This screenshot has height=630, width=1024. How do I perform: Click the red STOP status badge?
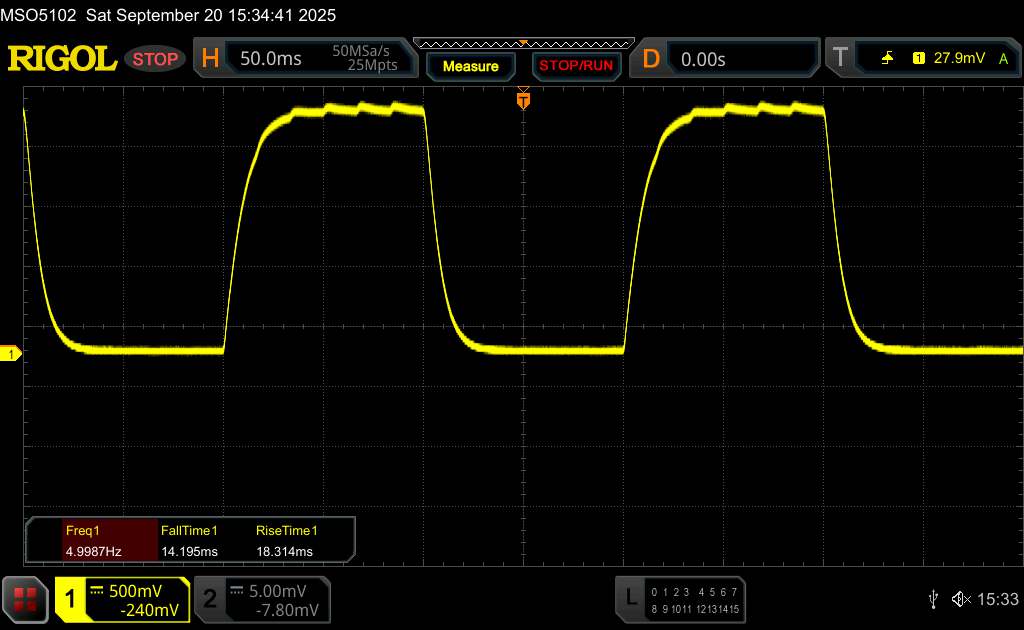point(156,59)
